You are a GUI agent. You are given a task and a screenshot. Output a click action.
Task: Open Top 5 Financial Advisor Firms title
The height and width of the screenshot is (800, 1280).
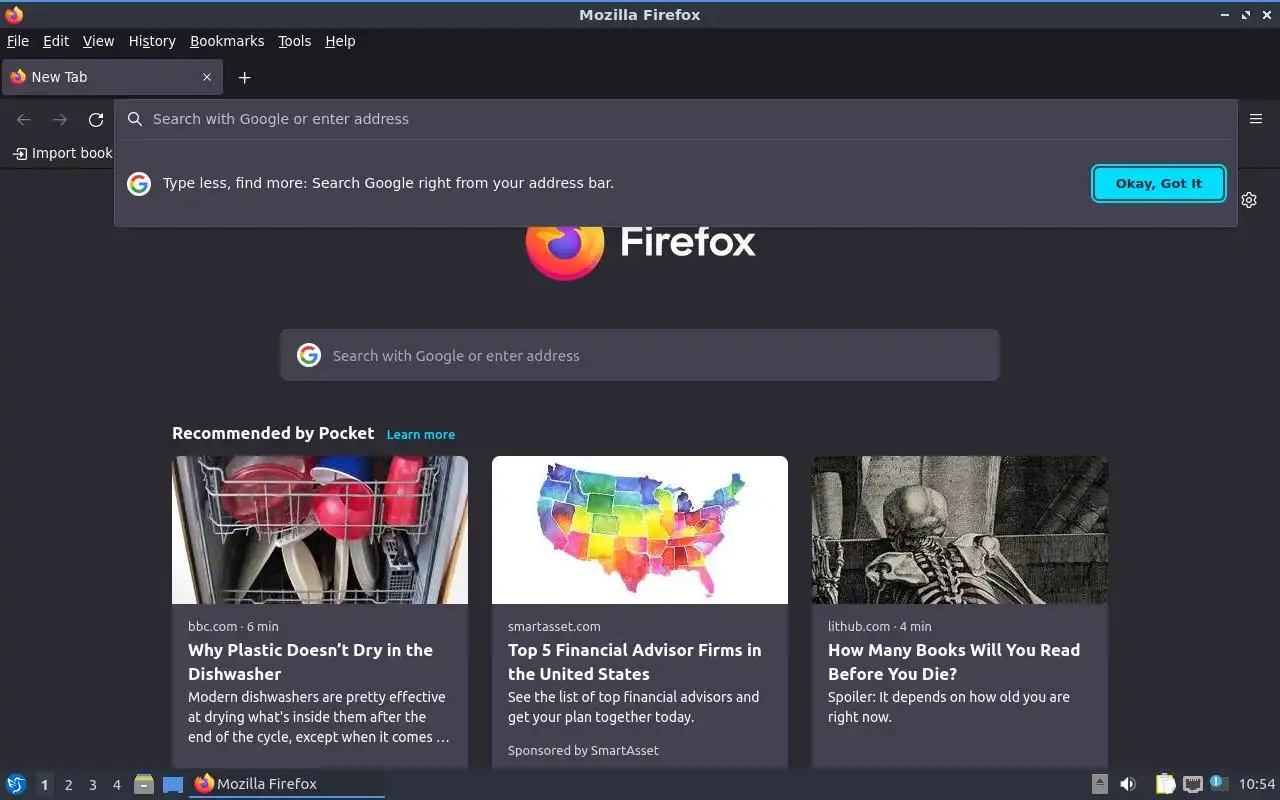tap(634, 662)
